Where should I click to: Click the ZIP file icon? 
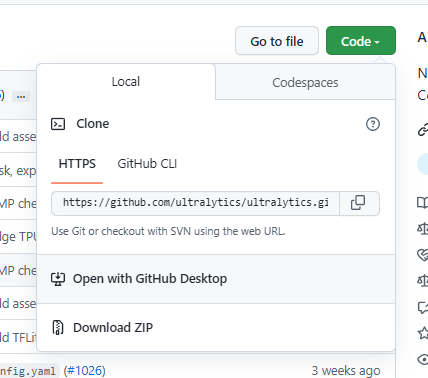click(58, 328)
